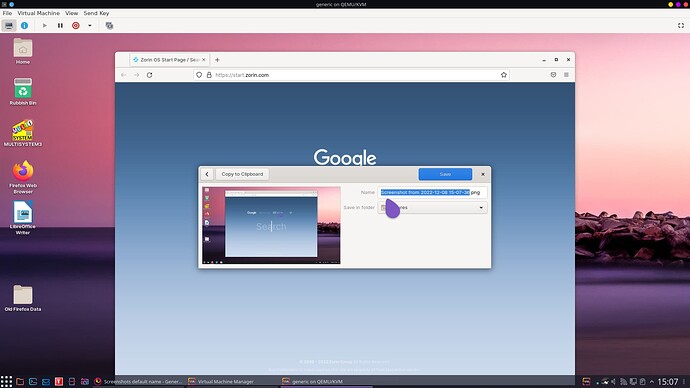Image resolution: width=690 pixels, height=388 pixels.
Task: Click the screenshot preview thumbnail
Action: point(271,225)
